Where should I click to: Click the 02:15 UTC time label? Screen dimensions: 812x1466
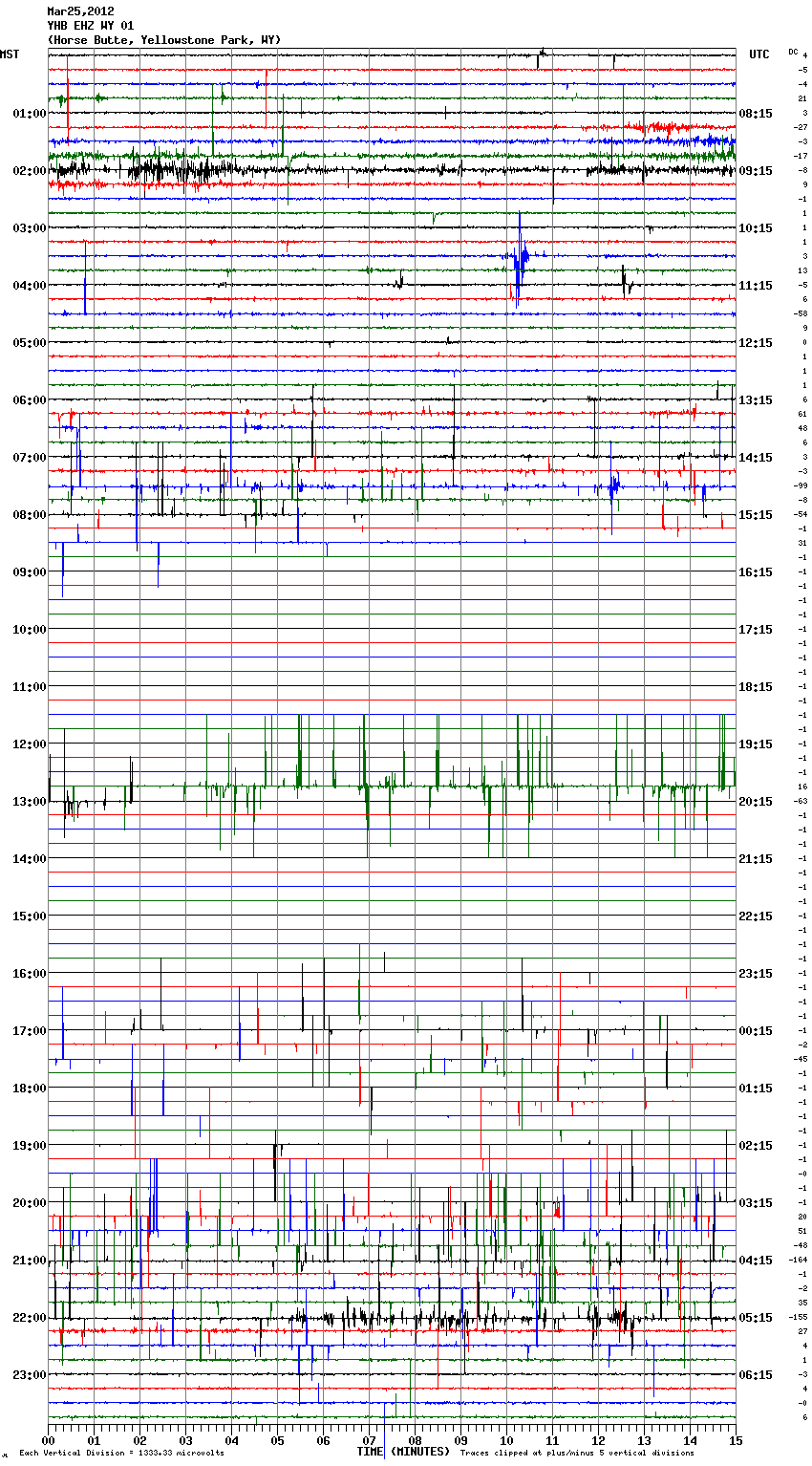pos(756,1145)
